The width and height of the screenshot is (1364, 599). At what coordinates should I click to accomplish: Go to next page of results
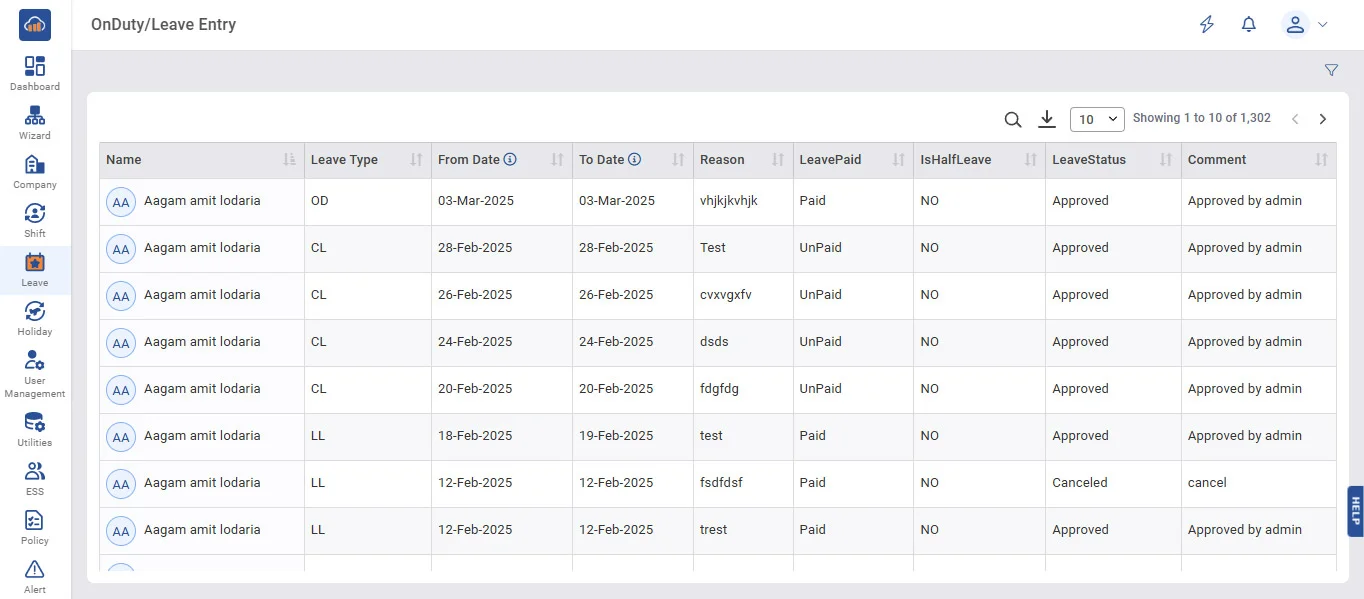1323,119
